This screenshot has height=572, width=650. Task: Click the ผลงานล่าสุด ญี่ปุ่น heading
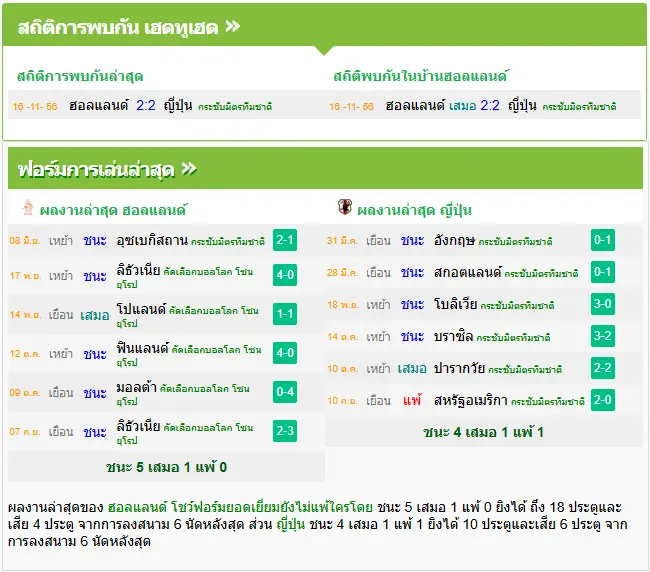415,210
